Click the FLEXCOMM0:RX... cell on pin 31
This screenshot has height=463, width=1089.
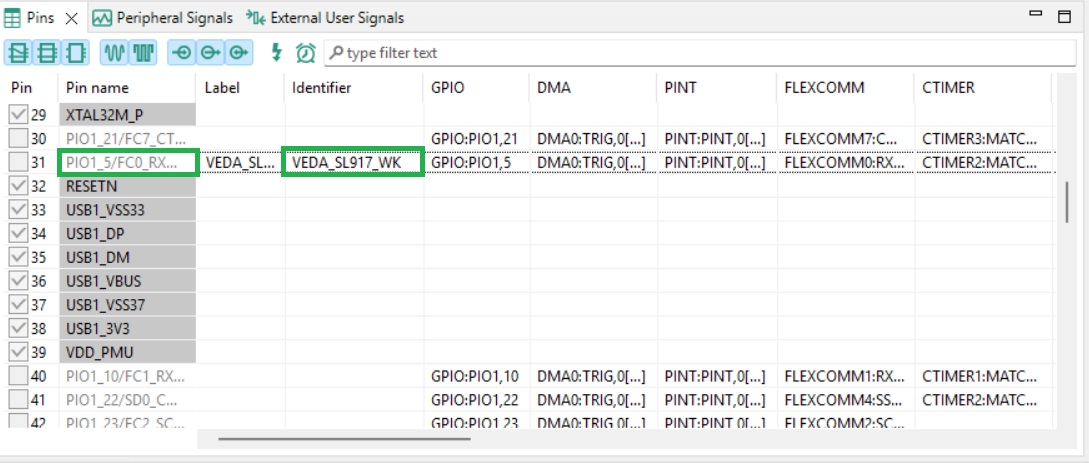pos(845,162)
